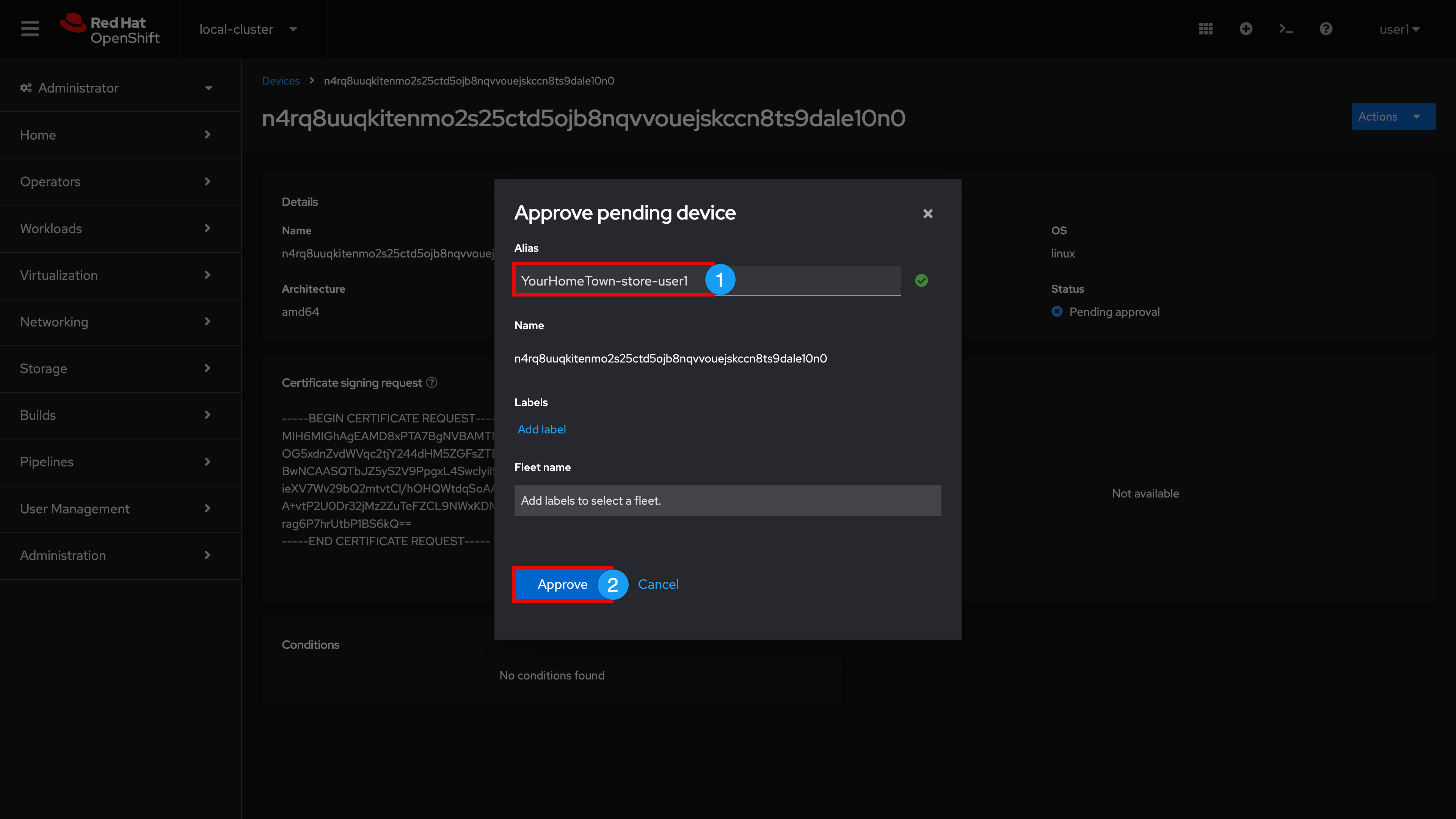Open the help question mark icon

(x=1326, y=29)
